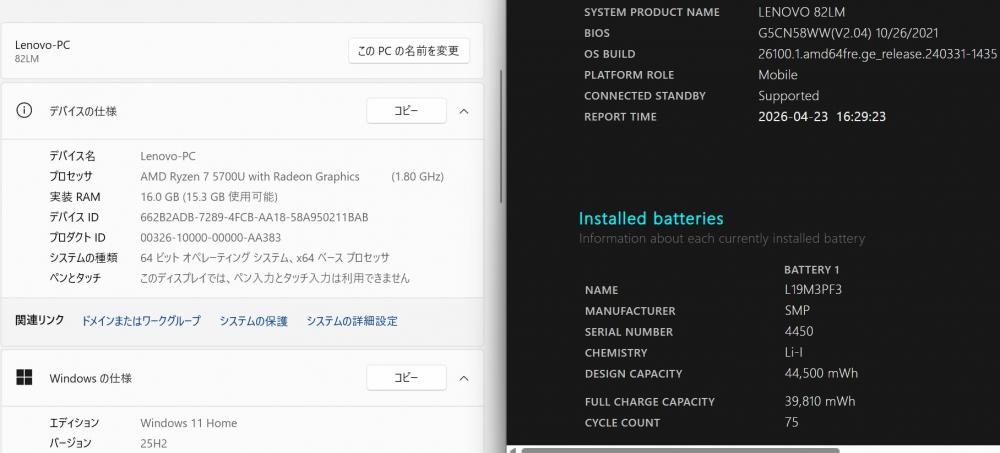This screenshot has width=1000, height=453.
Task: Click the BATTERY 1 column header
Action: 812,270
